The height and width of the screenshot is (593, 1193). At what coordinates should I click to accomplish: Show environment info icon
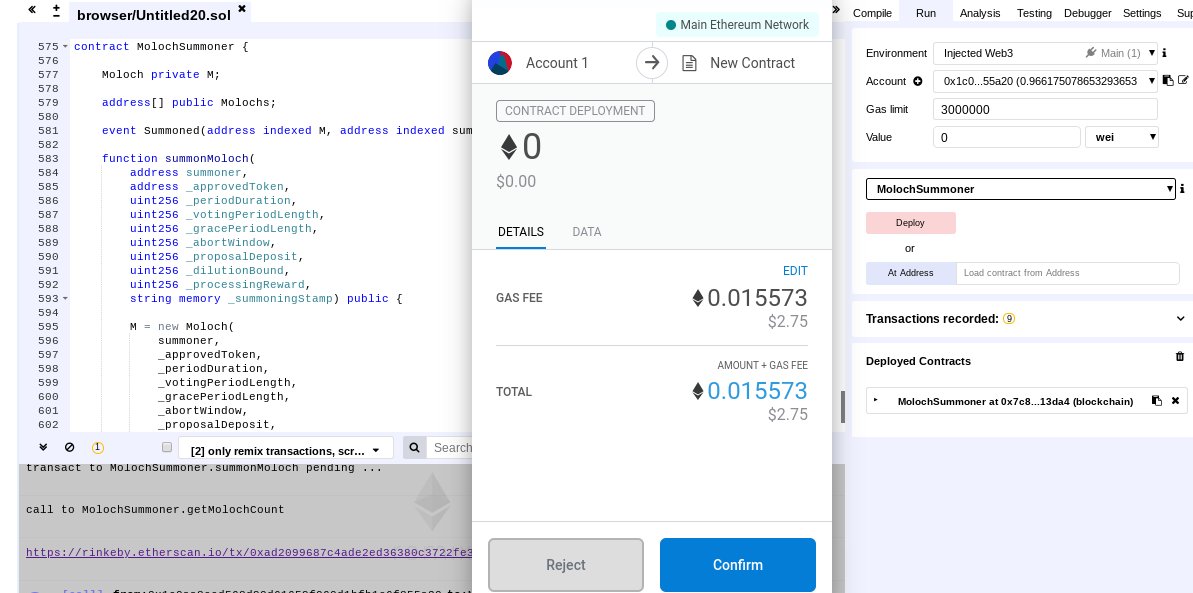1165,53
